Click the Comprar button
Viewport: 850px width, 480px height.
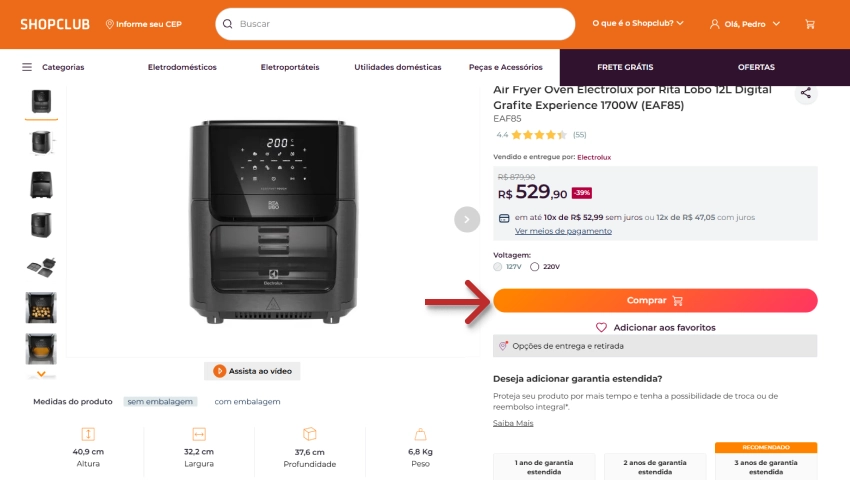[x=655, y=300]
